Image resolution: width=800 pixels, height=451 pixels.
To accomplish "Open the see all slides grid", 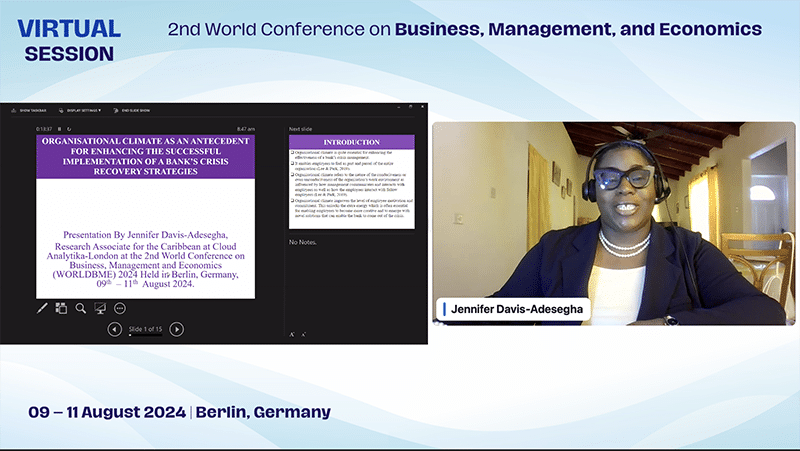I will 62,309.
